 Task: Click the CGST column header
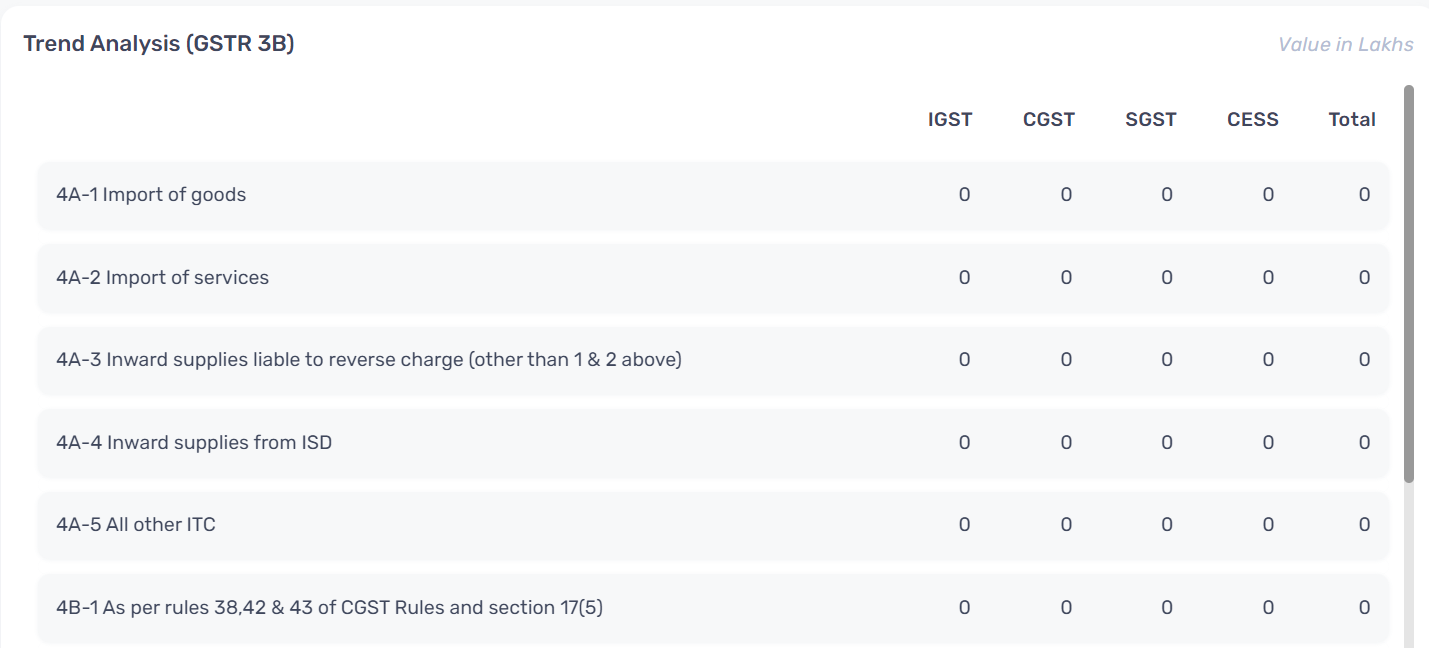[1049, 119]
